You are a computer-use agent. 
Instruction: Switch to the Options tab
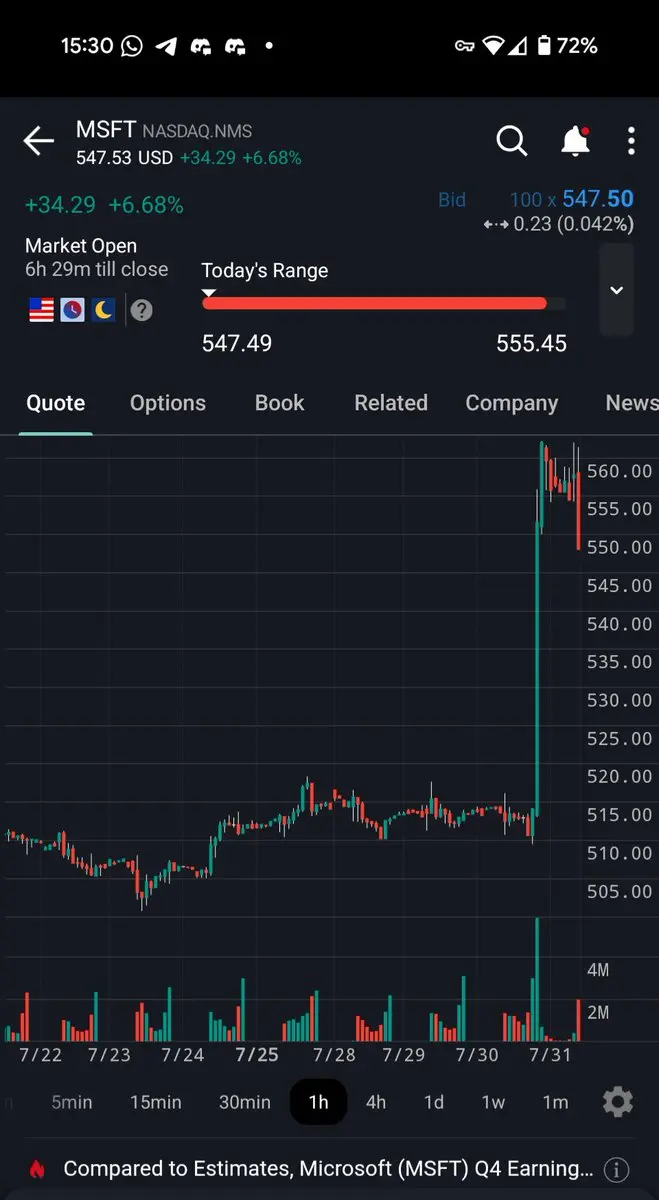point(168,403)
